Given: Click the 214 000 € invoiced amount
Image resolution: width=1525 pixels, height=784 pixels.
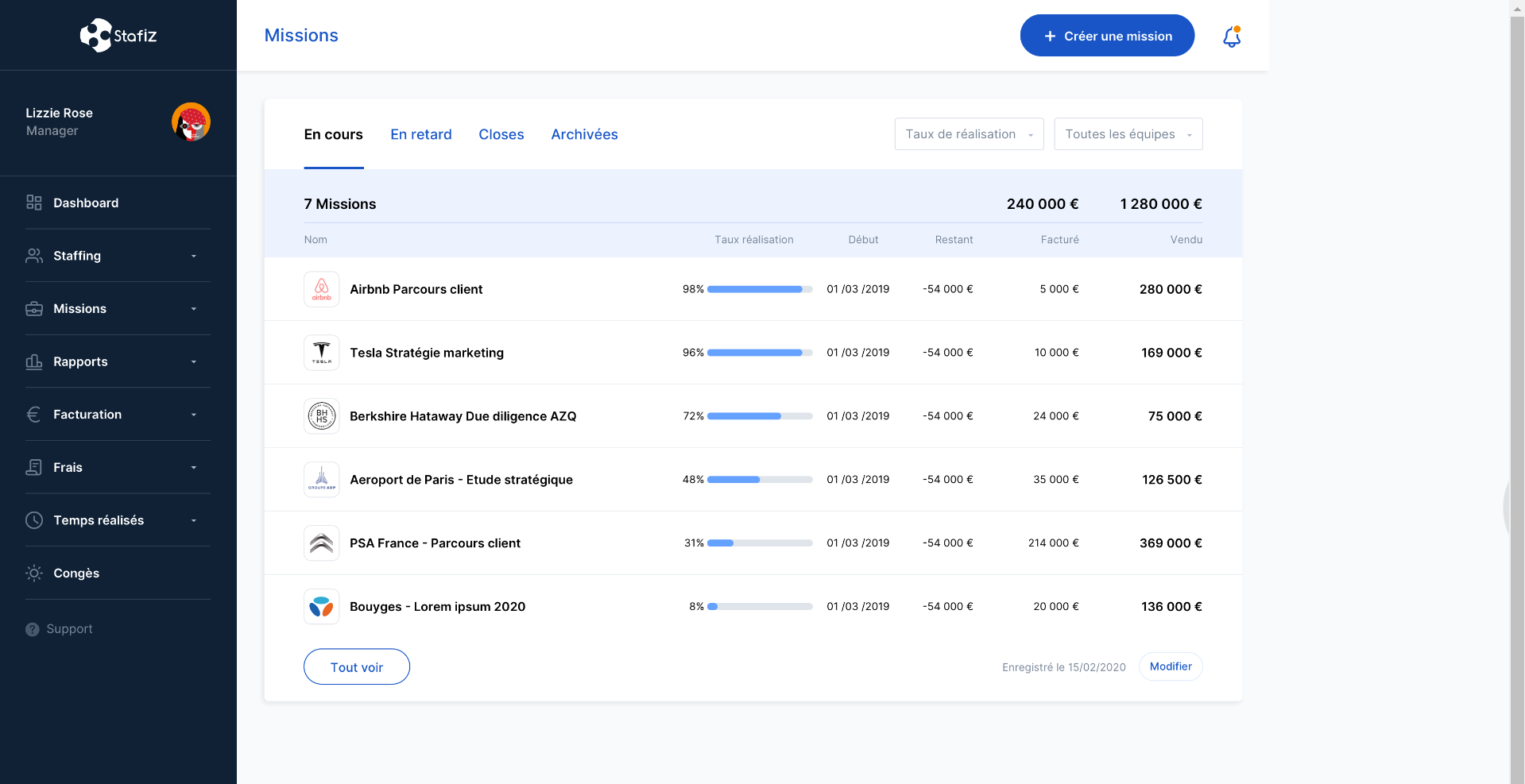Looking at the screenshot, I should [1054, 543].
